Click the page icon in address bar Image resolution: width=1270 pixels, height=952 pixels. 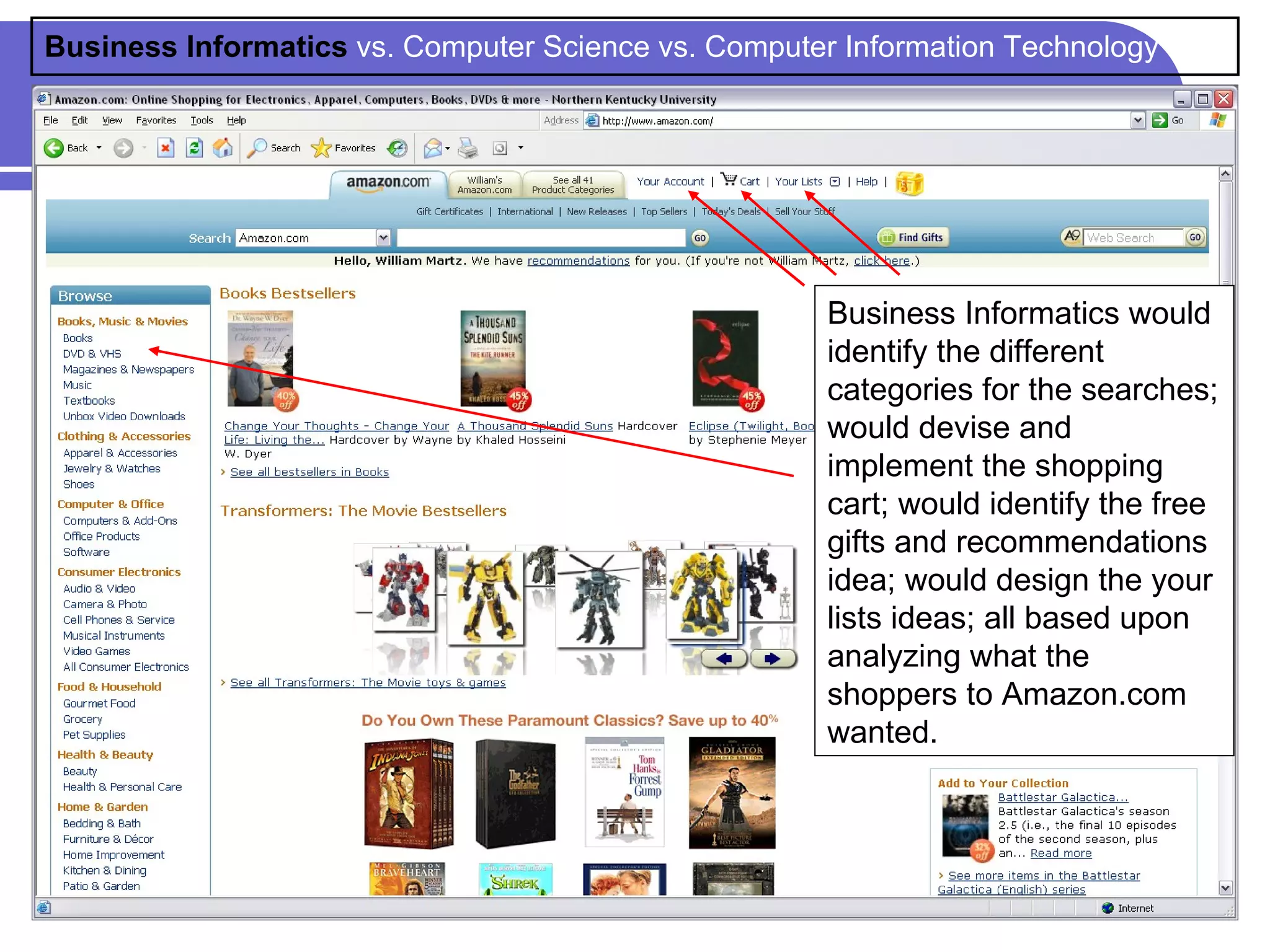tap(592, 120)
